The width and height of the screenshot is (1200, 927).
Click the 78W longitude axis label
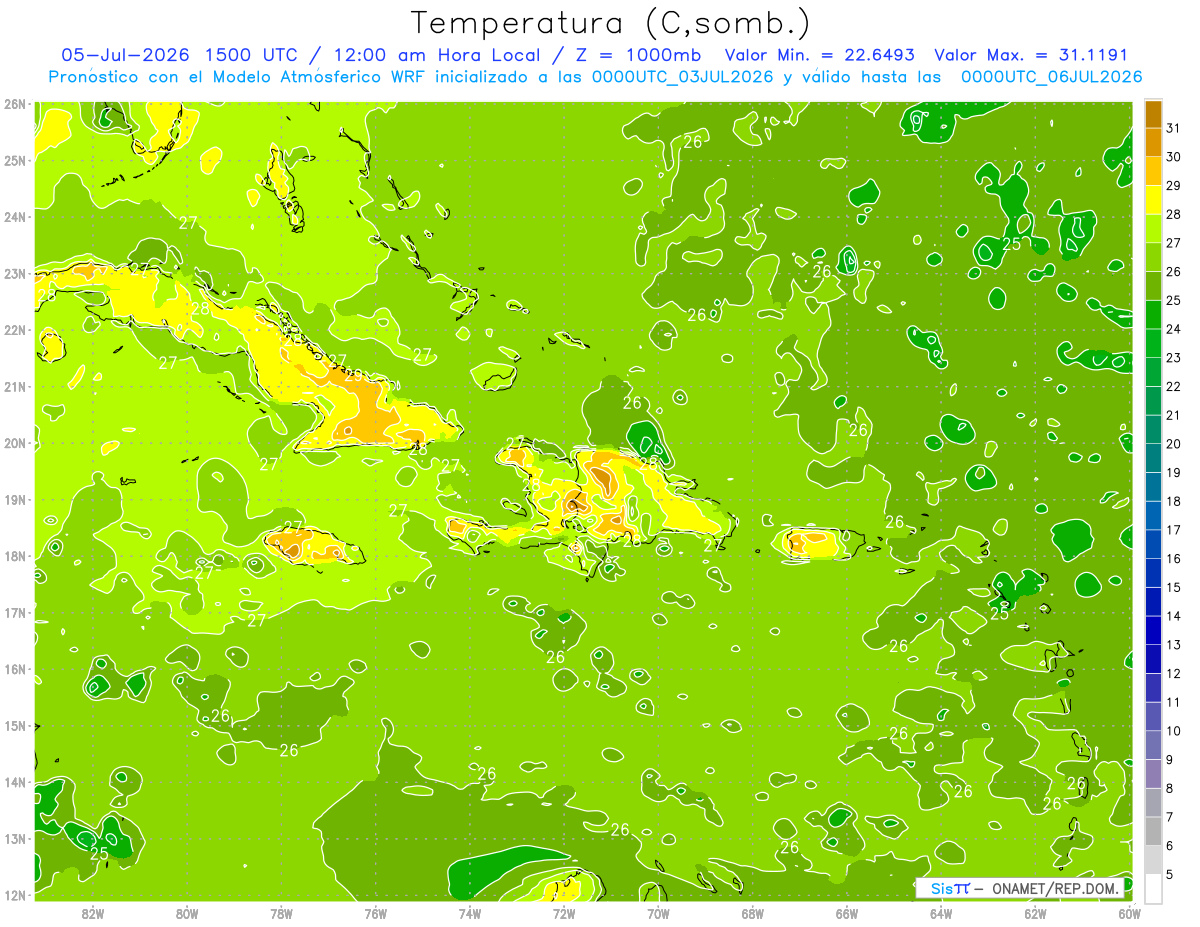click(281, 914)
